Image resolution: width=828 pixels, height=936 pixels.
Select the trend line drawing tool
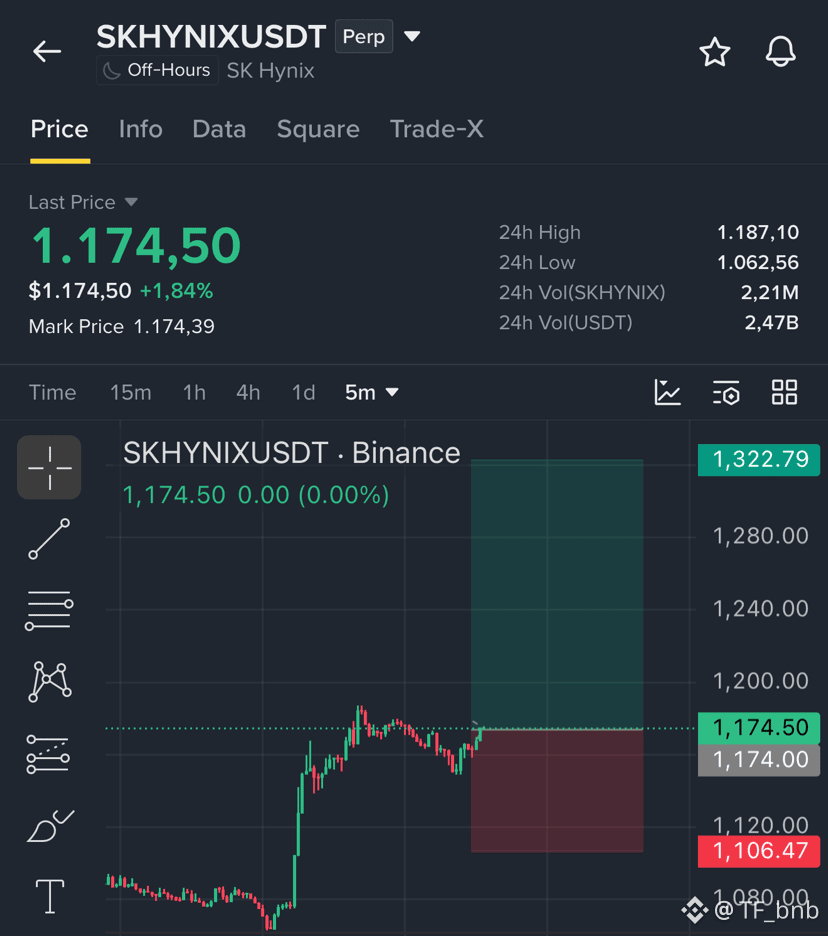[49, 539]
